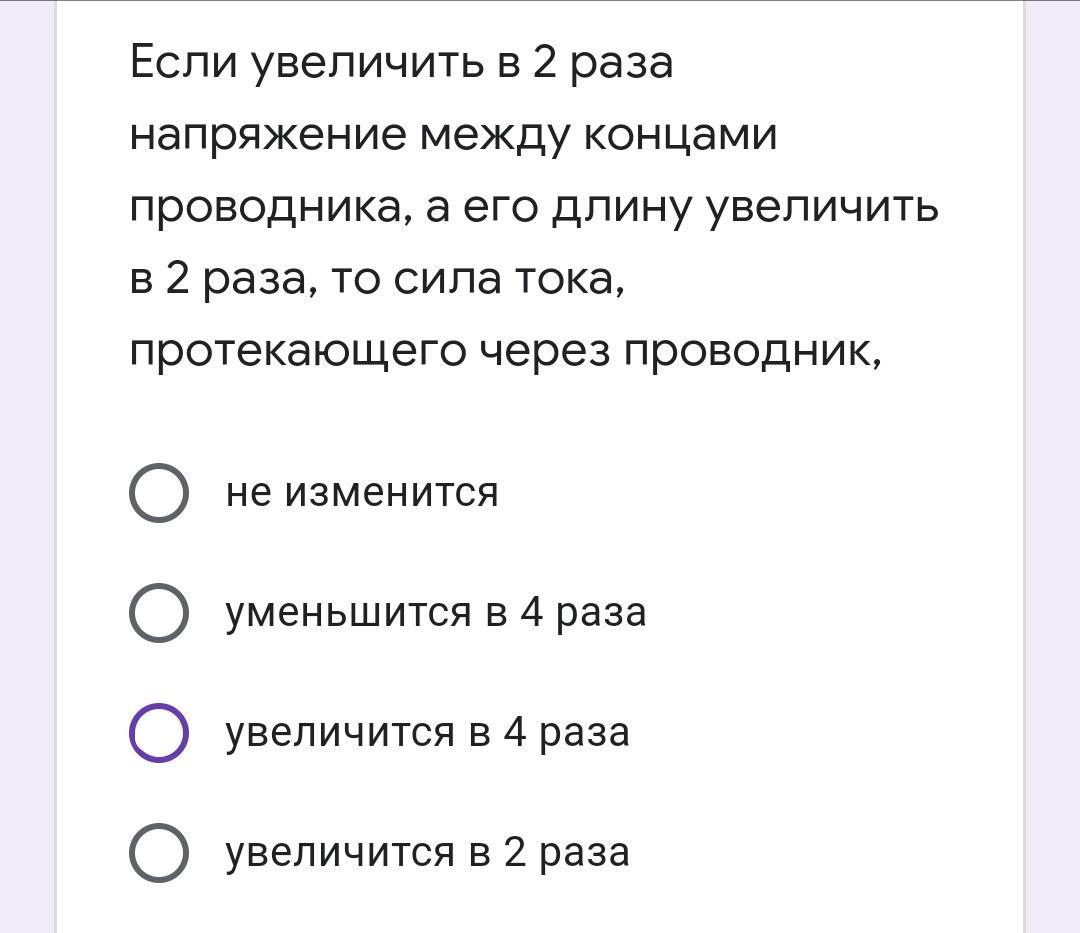Click the line 'протекающего через проводник,'
This screenshot has width=1080, height=933.
coord(506,353)
